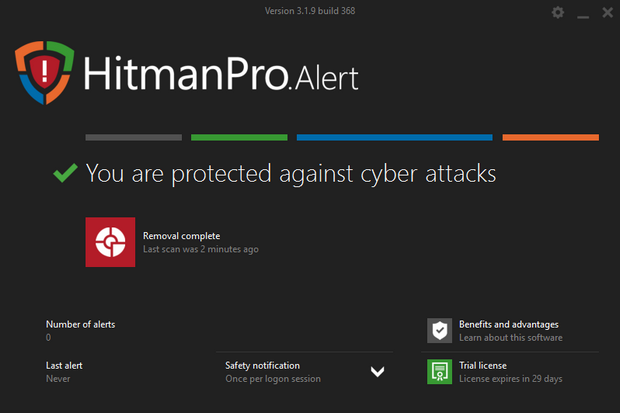Open the 'Removal complete' scan status
The height and width of the screenshot is (413, 620).
[x=181, y=236]
